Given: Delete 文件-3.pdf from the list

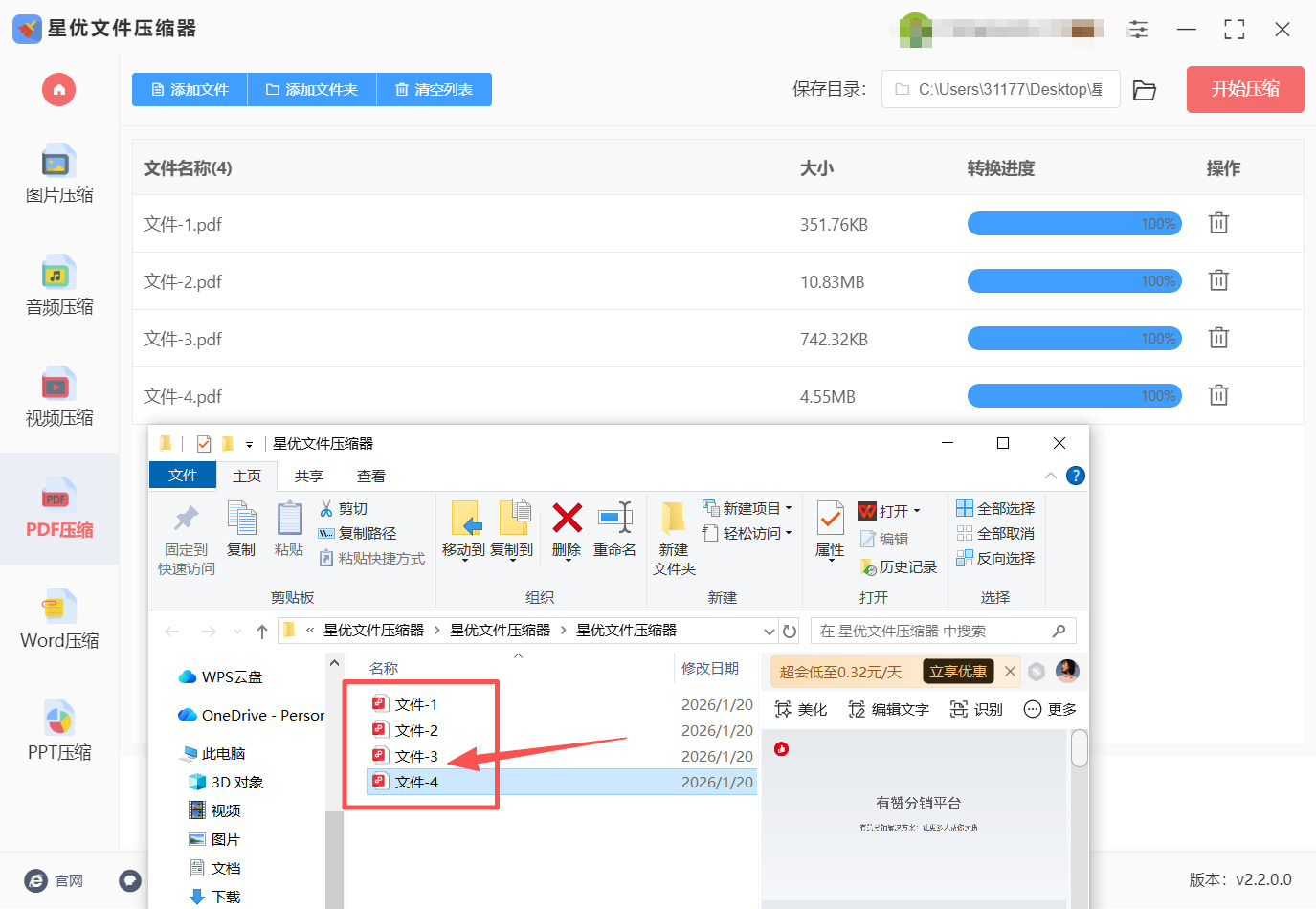Looking at the screenshot, I should (1218, 338).
